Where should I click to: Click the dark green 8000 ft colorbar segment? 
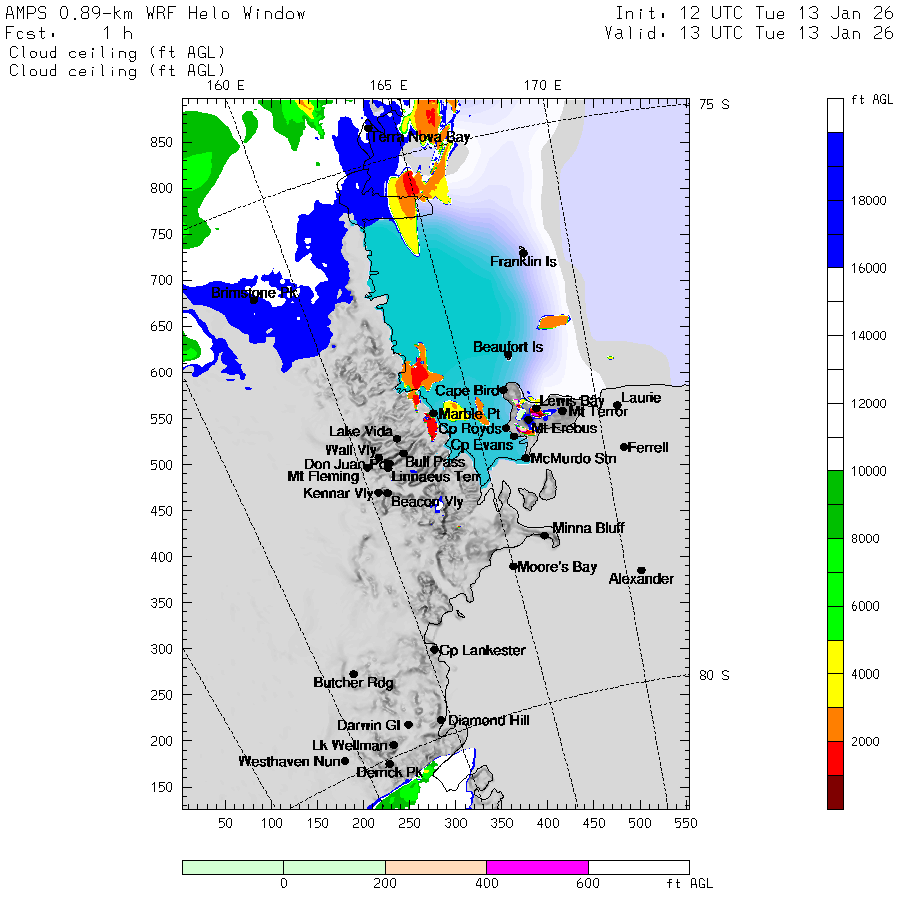click(835, 505)
